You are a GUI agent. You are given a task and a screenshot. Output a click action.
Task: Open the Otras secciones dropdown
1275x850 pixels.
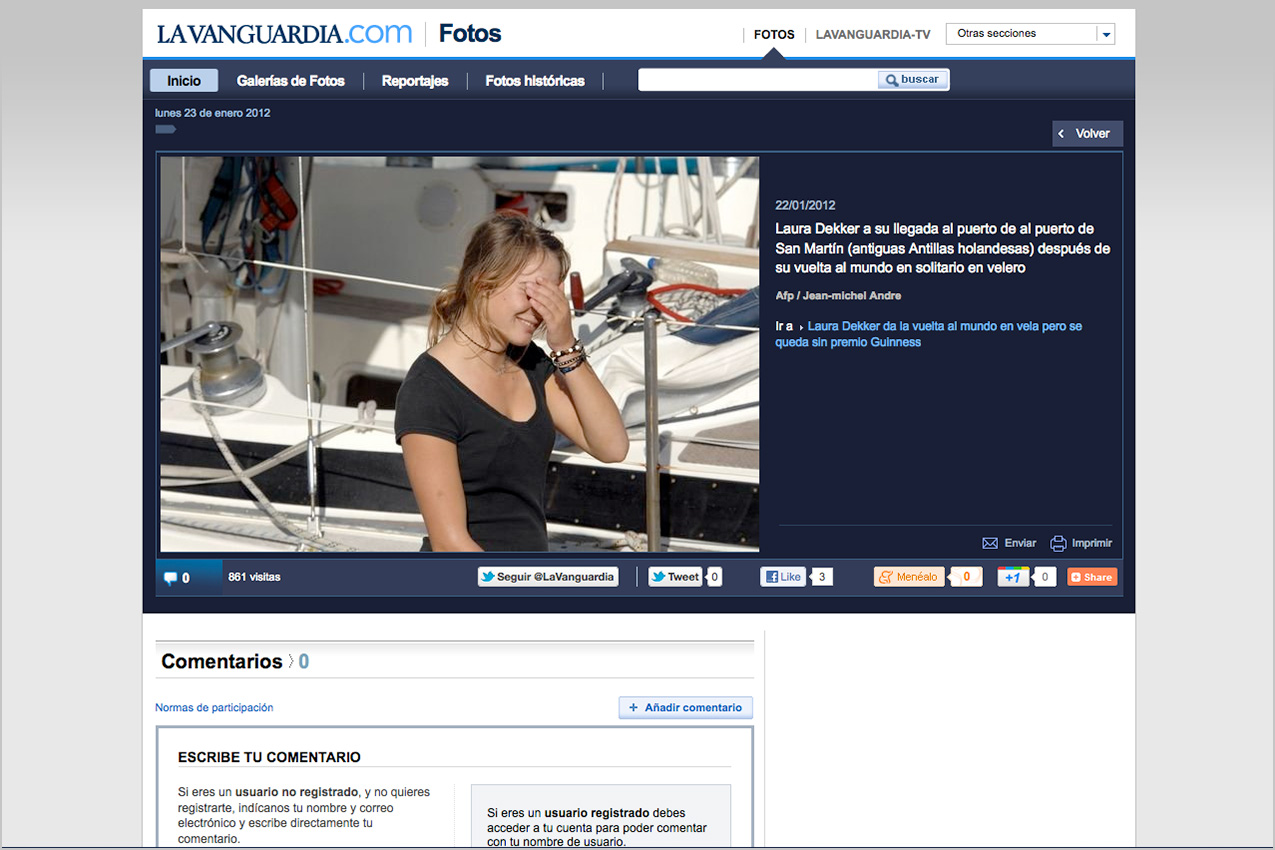coord(1030,34)
